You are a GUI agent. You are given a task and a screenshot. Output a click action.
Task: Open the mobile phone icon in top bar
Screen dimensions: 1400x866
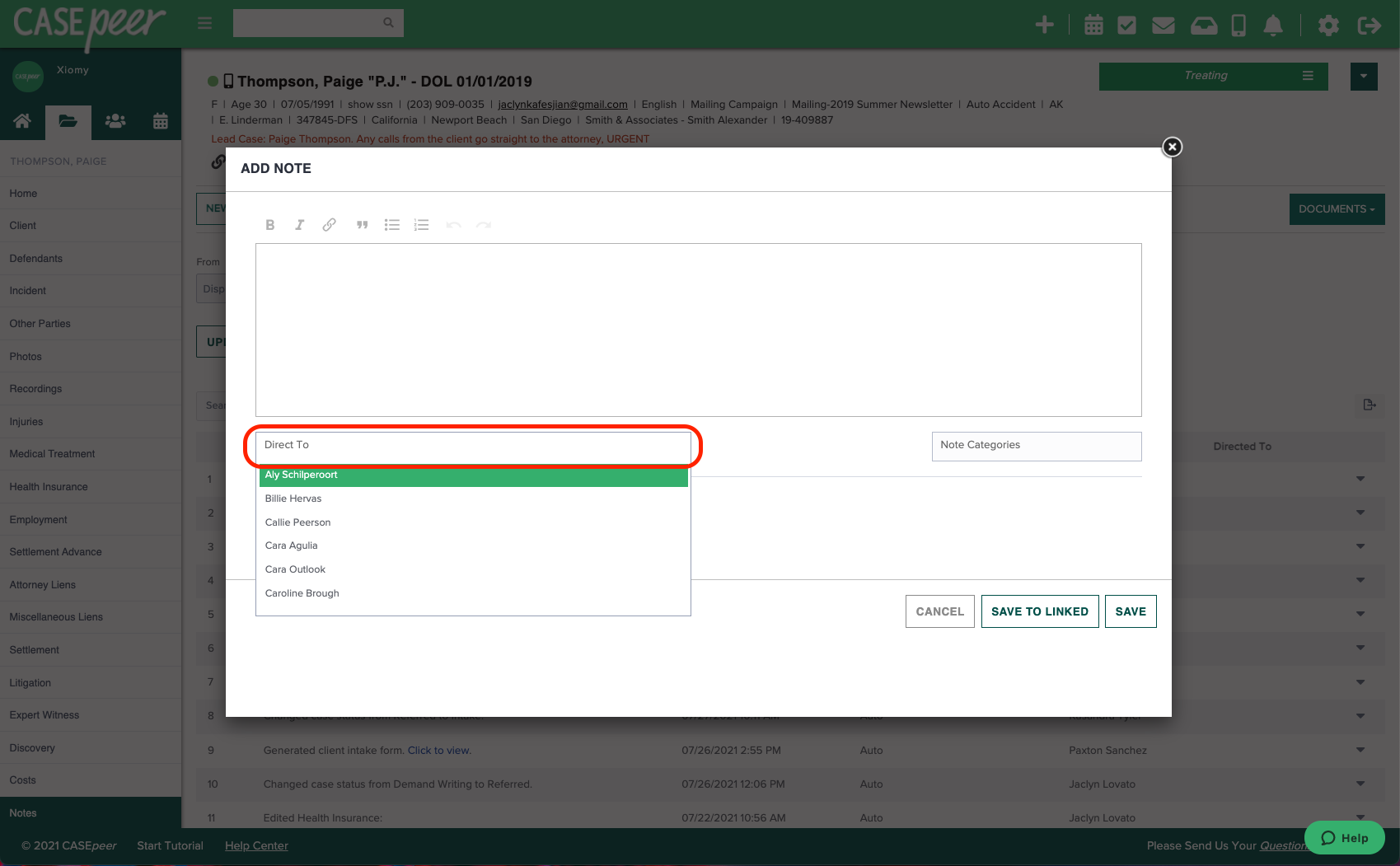point(1238,26)
